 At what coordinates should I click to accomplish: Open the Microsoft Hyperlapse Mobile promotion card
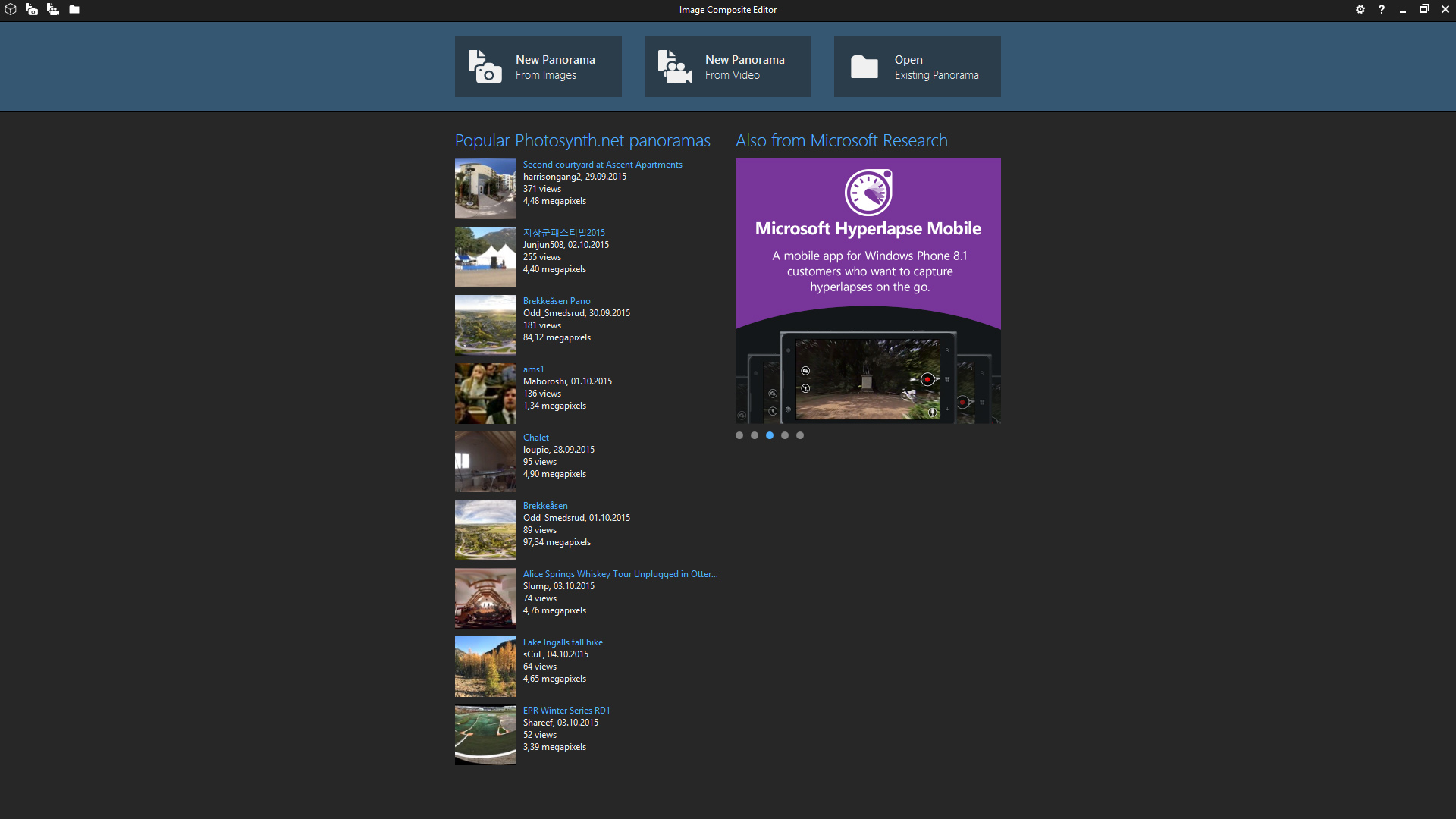point(868,290)
